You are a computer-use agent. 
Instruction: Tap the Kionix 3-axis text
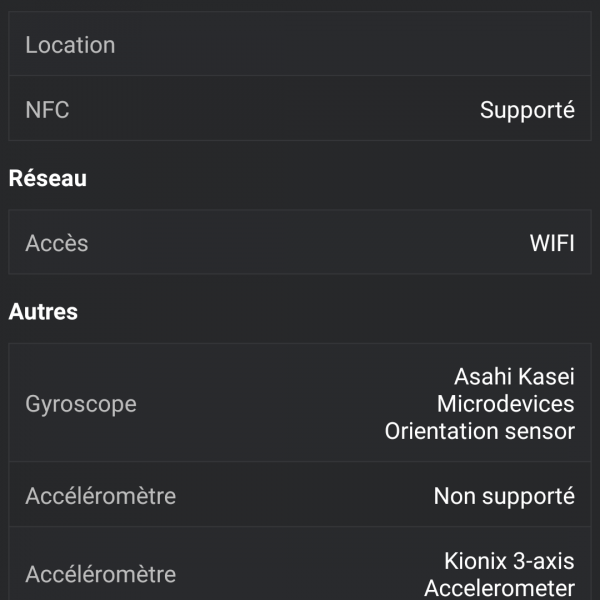pos(509,561)
